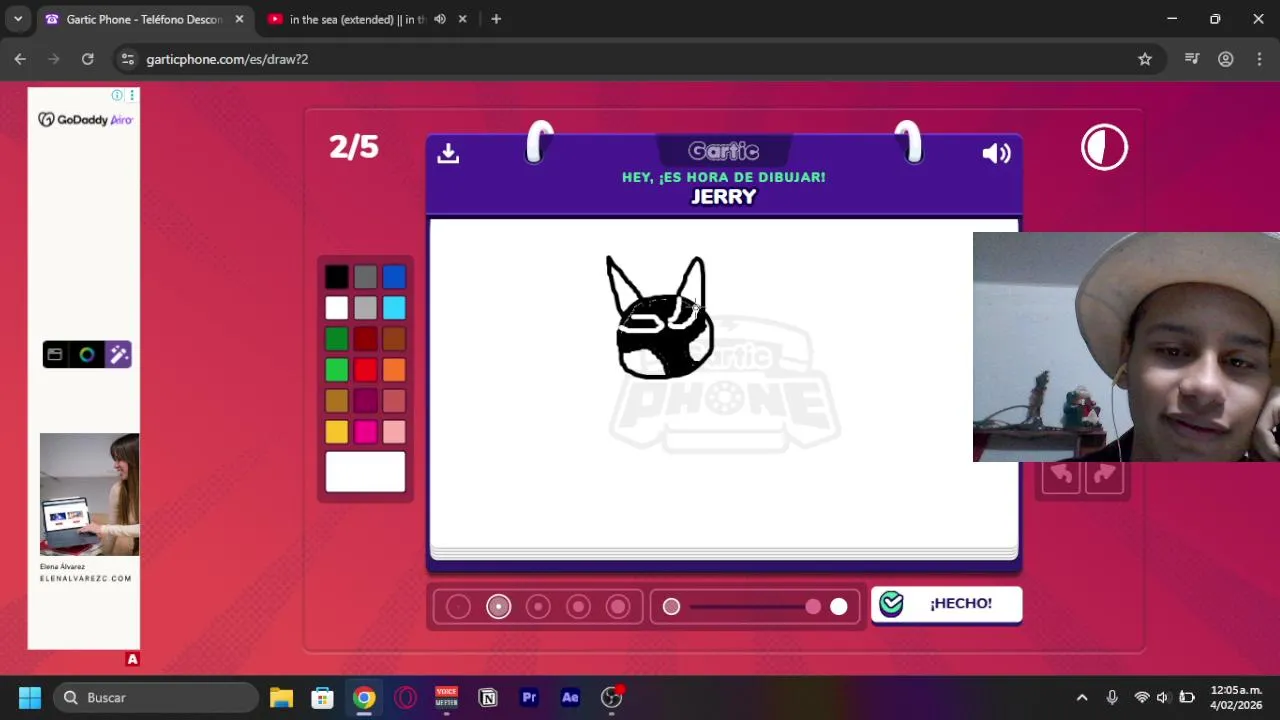Pick the ochre tan color swatch
1280x720 pixels.
tap(337, 401)
